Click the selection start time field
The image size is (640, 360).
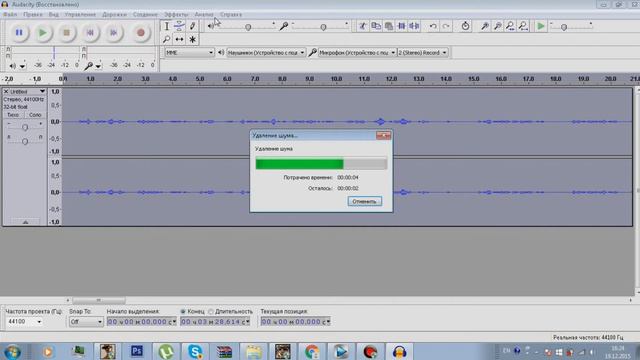tap(142, 322)
